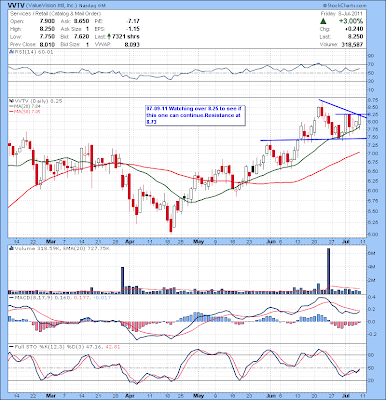Image resolution: width=386 pixels, height=400 pixels.
Task: Click the green MA(20) legend marker
Action: (x=11, y=106)
